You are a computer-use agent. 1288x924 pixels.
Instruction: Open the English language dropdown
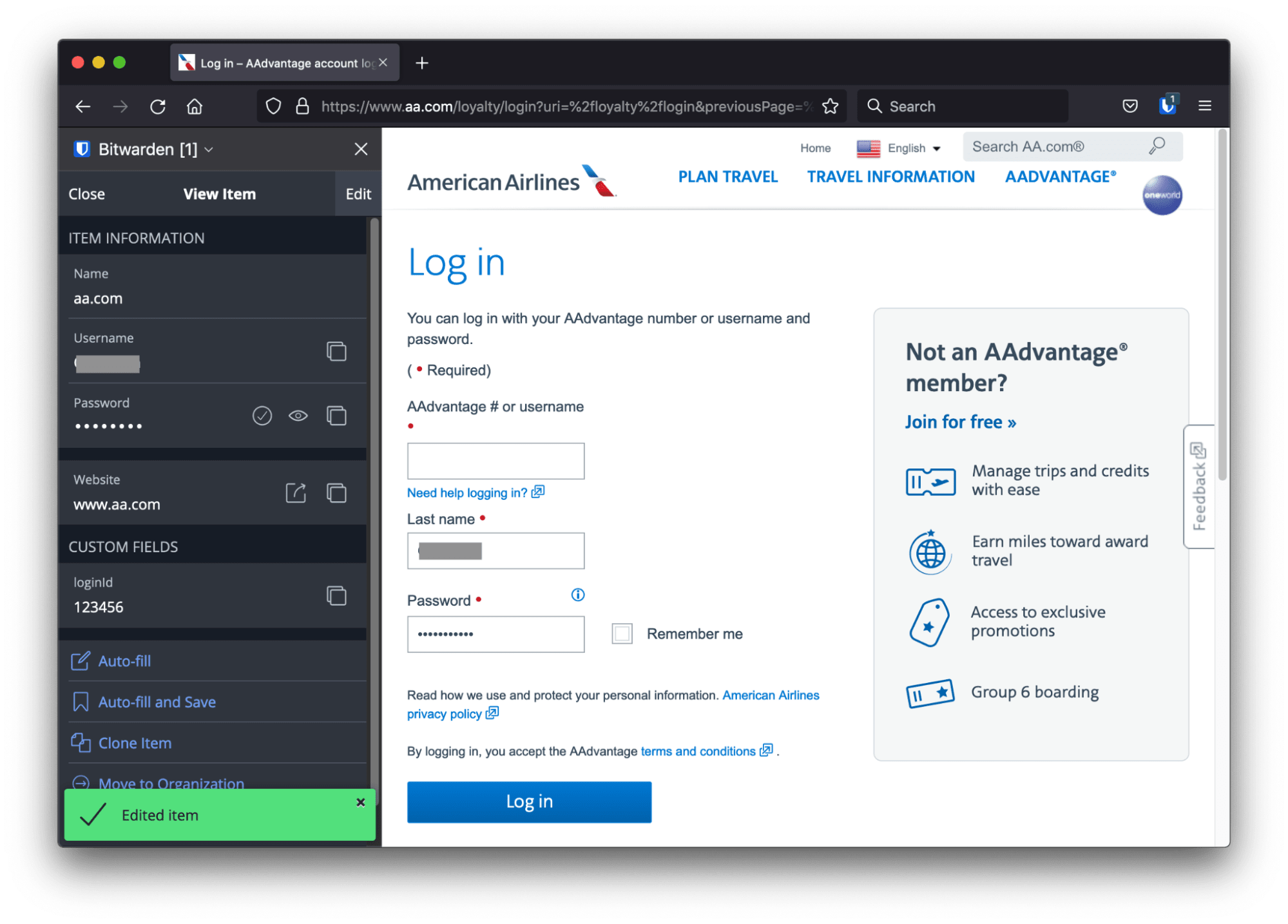913,148
